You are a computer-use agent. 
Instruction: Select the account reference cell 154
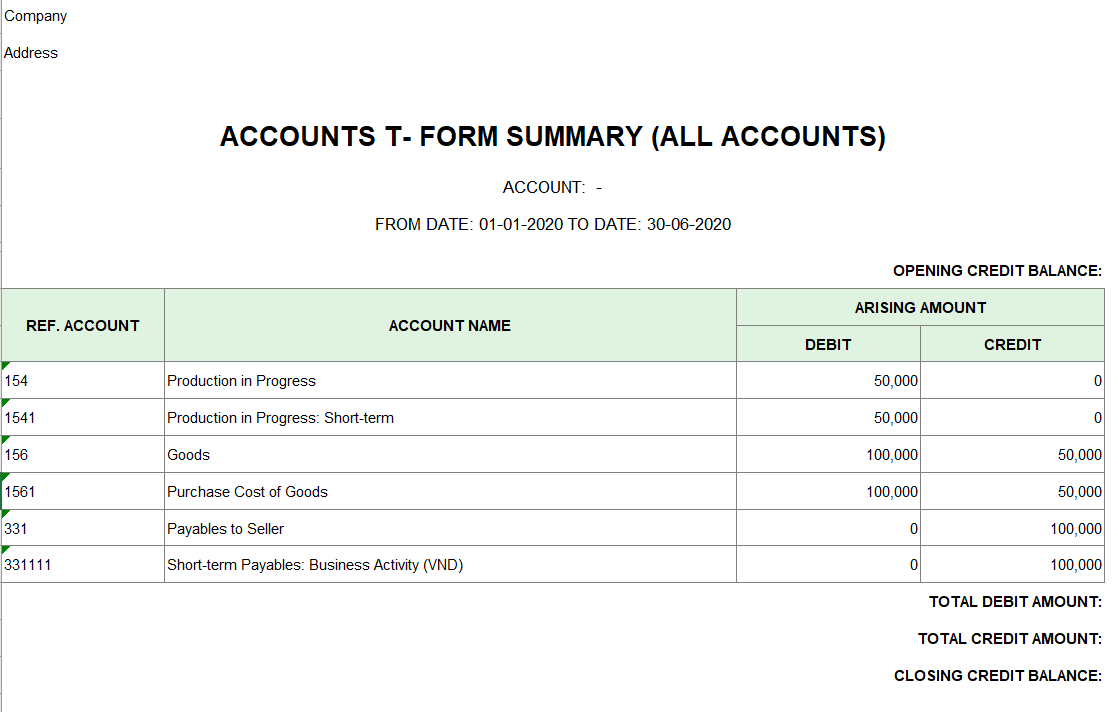click(x=83, y=381)
